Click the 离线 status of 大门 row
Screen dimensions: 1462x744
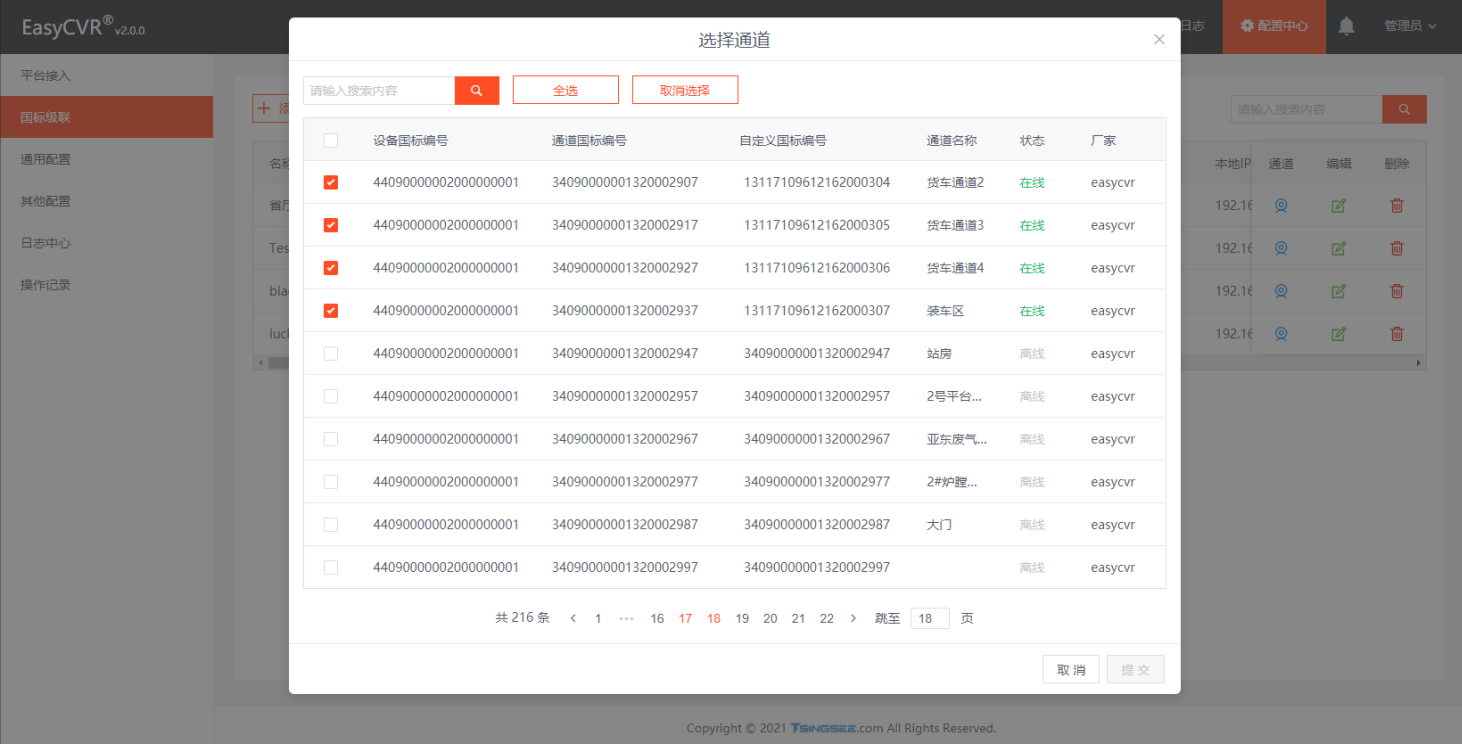pyautogui.click(x=1032, y=525)
